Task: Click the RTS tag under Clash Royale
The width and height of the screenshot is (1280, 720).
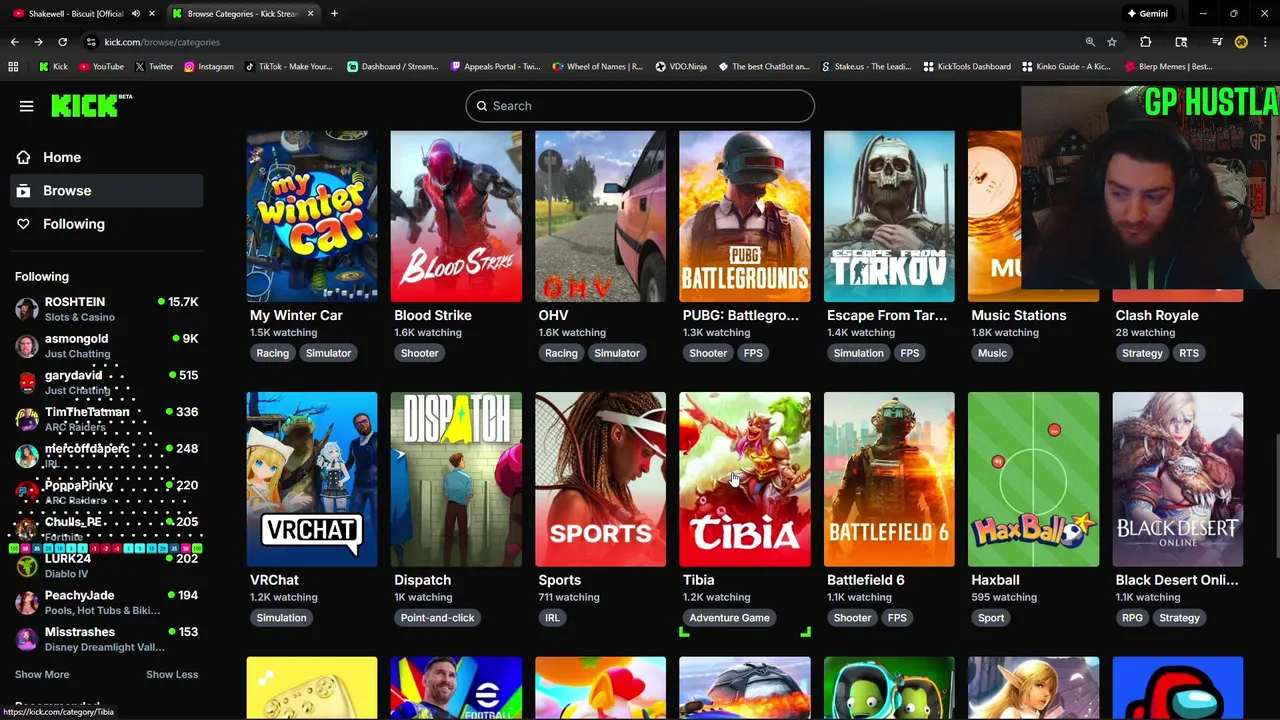Action: click(1189, 353)
